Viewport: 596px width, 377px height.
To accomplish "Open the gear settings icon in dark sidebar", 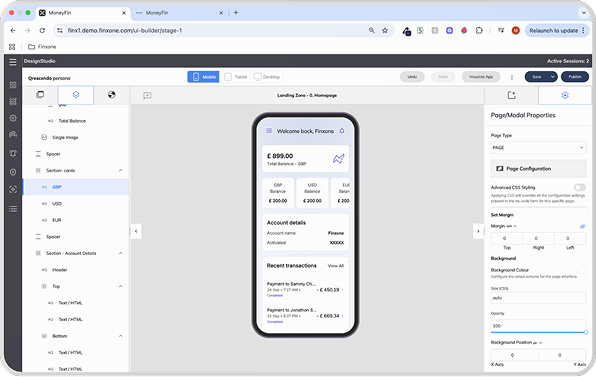I will click(x=13, y=118).
